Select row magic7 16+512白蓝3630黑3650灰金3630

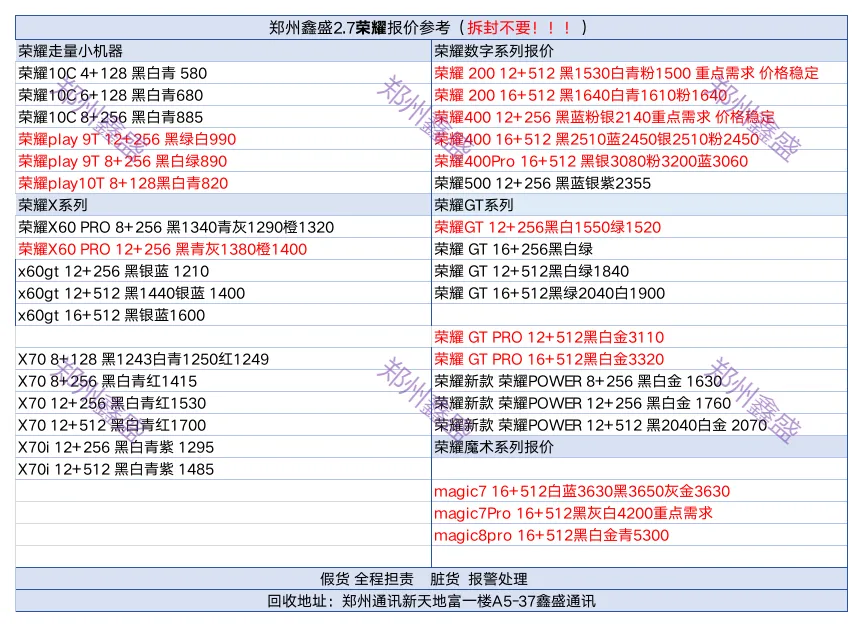pyautogui.click(x=640, y=491)
